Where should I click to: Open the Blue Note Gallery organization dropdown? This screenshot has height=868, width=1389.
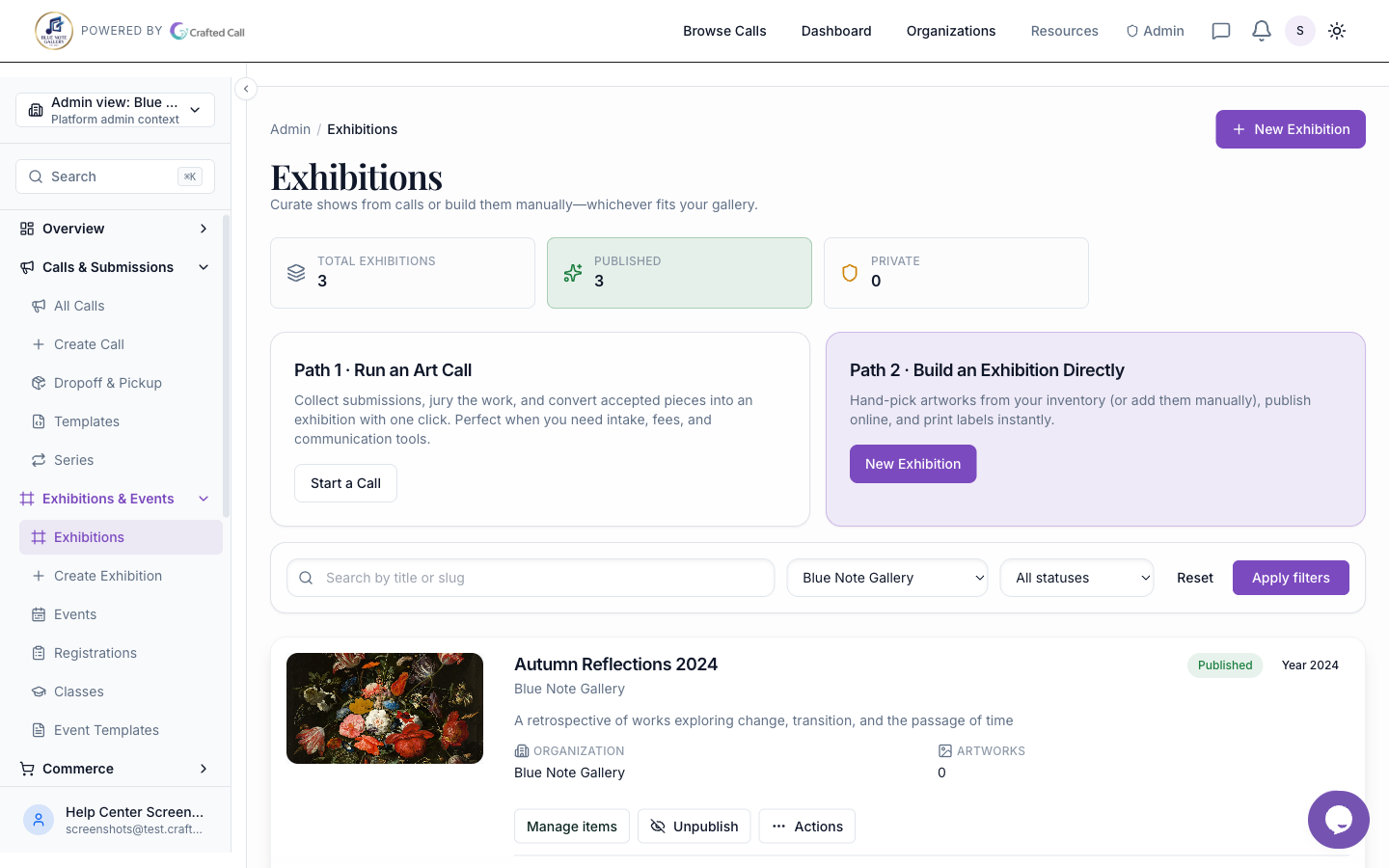pos(887,578)
